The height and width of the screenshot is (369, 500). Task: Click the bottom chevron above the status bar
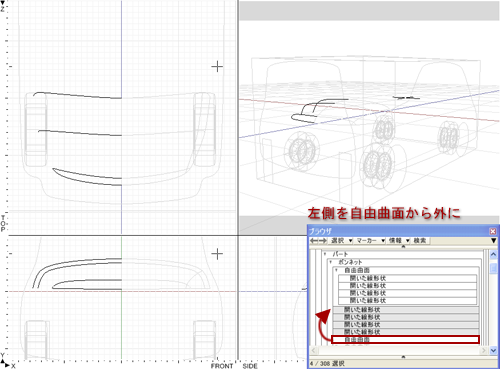pos(403,357)
